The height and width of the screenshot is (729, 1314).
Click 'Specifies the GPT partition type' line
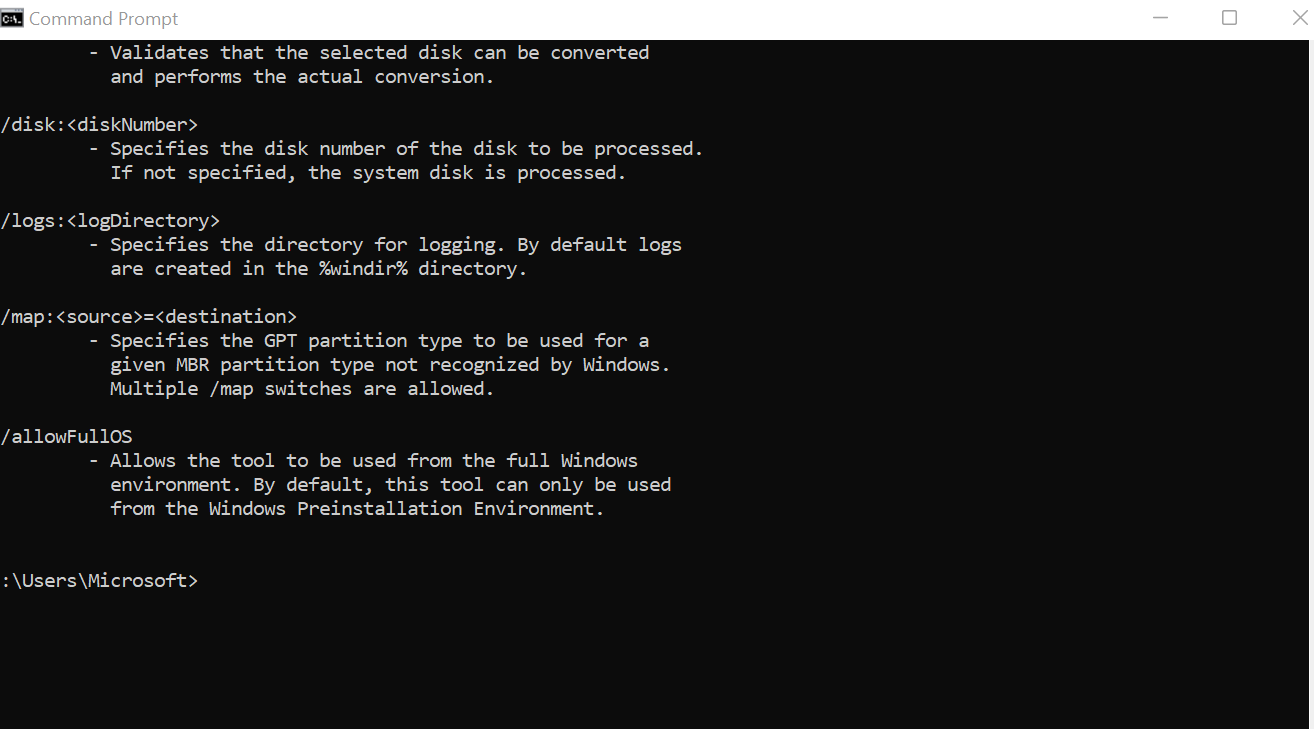[379, 341]
